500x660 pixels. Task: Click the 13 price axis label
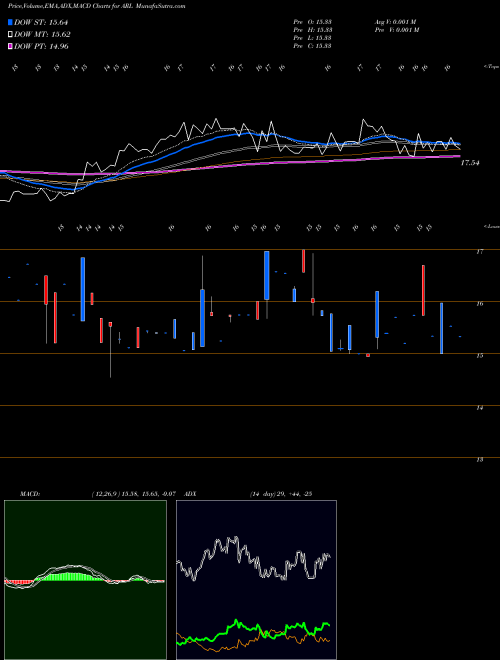[x=479, y=460]
